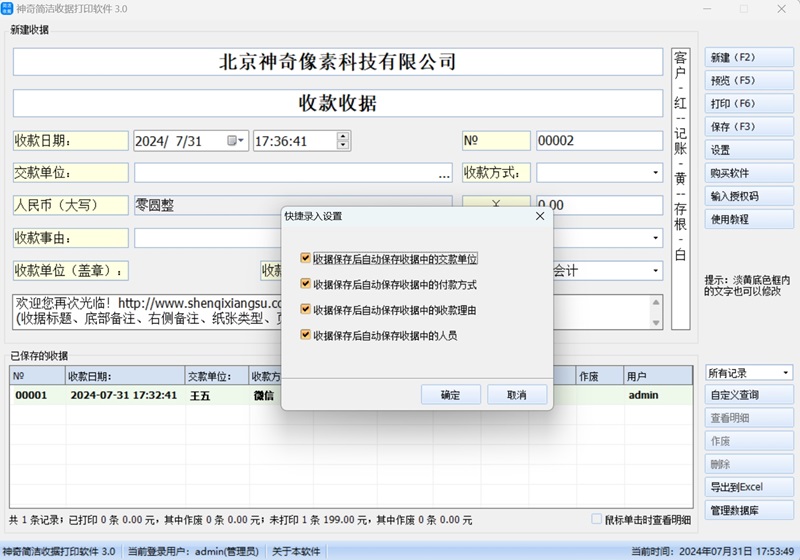Image resolution: width=800 pixels, height=560 pixels.
Task: Click 新建（F2）button
Action: coord(749,58)
